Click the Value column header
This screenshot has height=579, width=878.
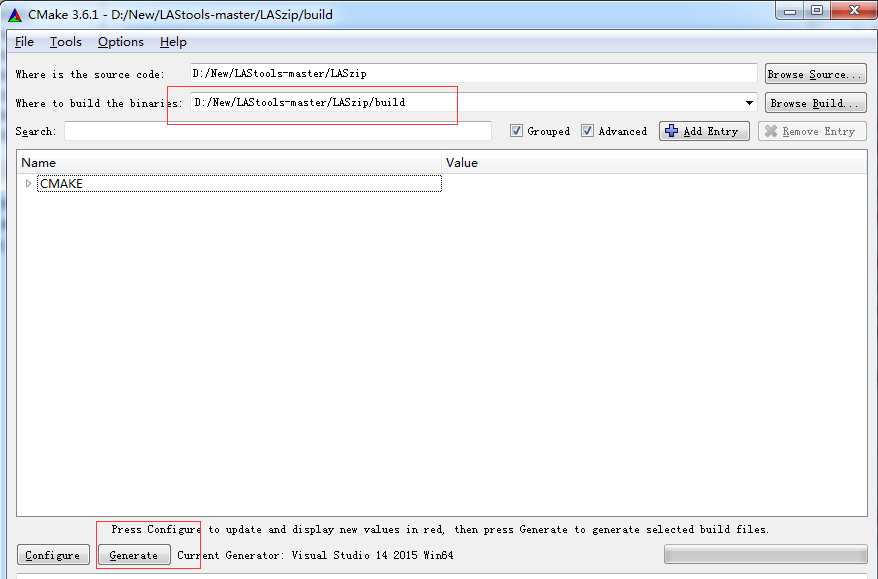tap(654, 162)
